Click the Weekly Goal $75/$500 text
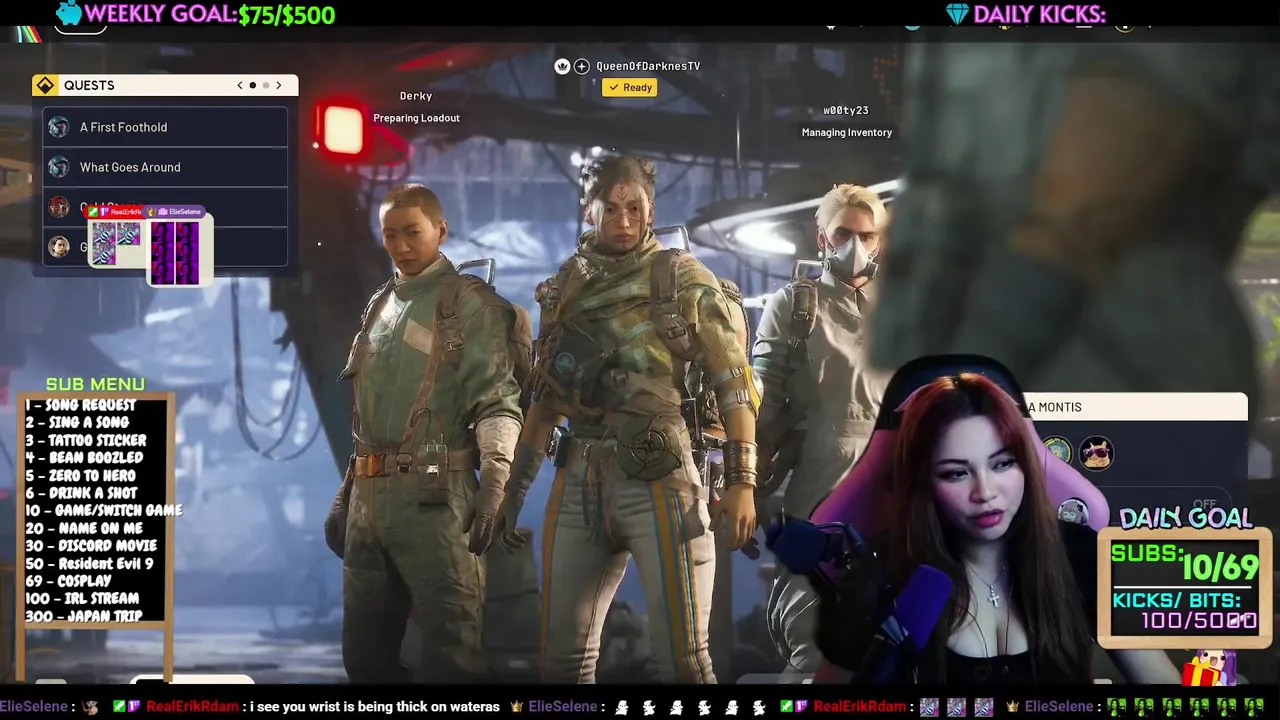Screen dimensions: 1280x720 coord(209,14)
